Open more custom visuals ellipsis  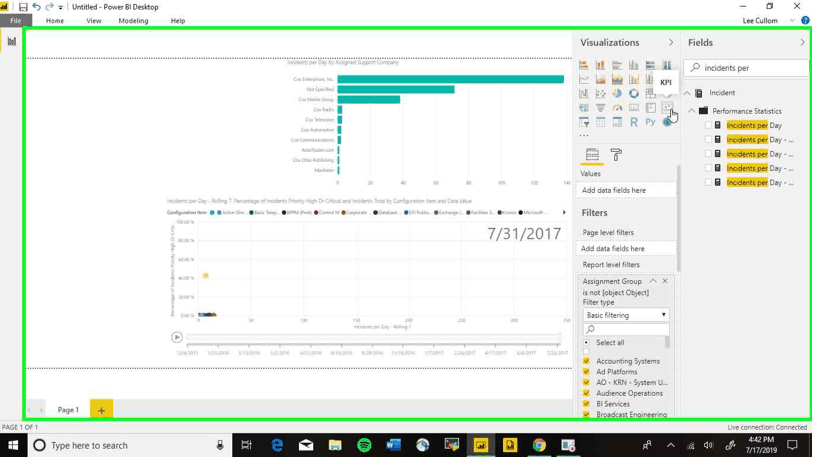click(584, 136)
